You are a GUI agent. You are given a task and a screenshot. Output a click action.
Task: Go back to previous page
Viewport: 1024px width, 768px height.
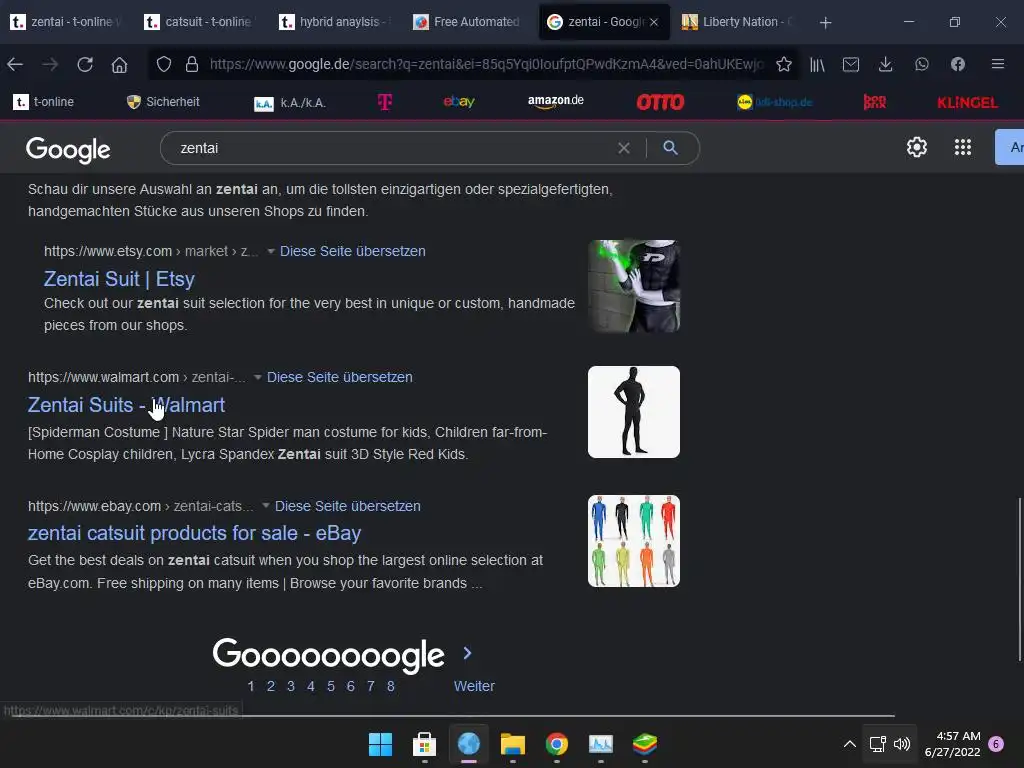point(15,64)
